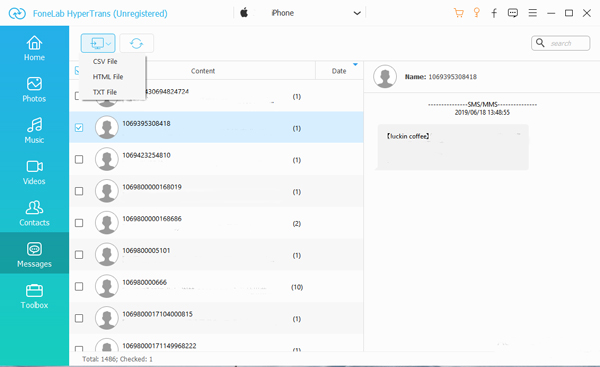The width and height of the screenshot is (600, 367).
Task: Check the 1069423254810 message checkbox
Action: [x=79, y=159]
